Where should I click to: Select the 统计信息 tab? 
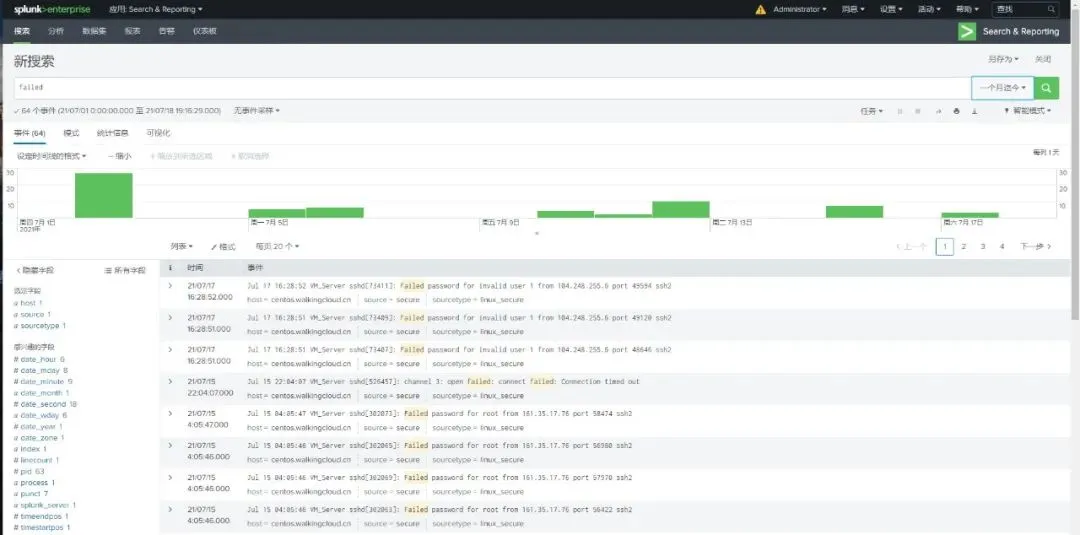tap(112, 133)
